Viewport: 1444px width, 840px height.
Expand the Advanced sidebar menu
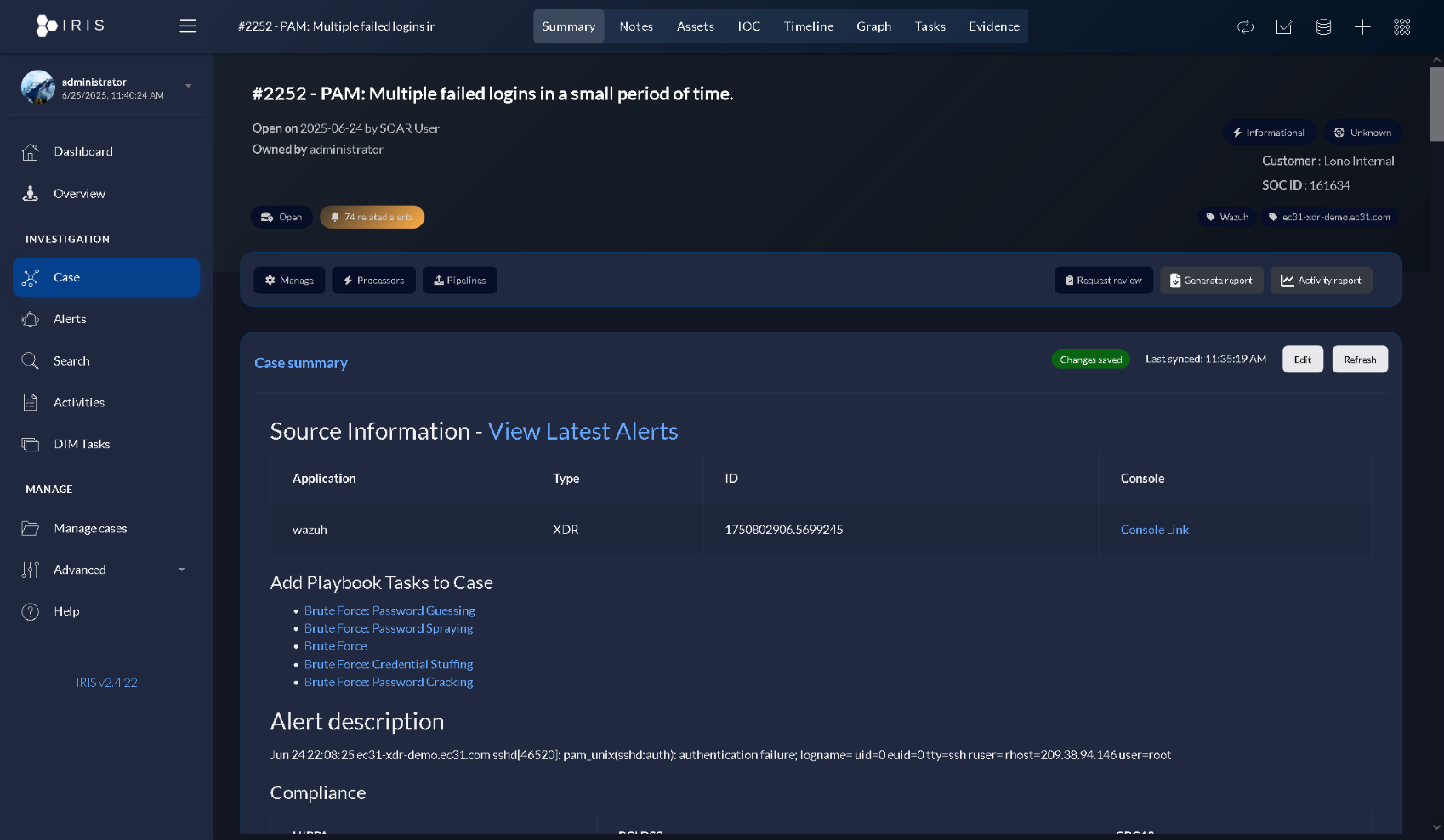tap(106, 570)
